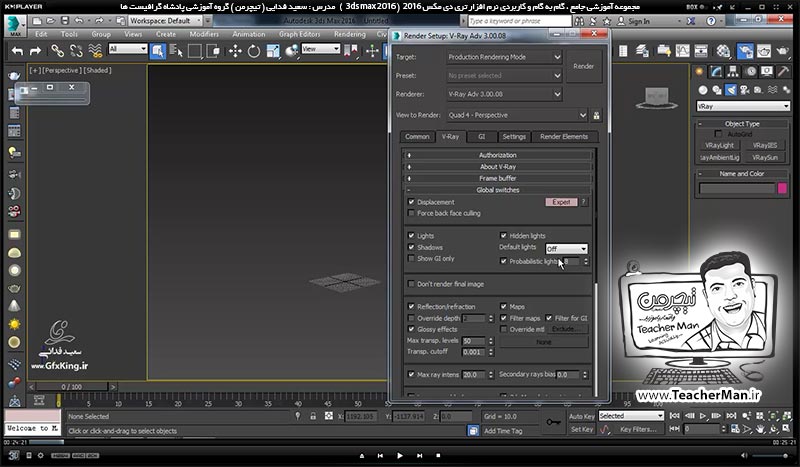Activate the Select Object tool
Screen dimensions: 800x467
click(x=158, y=51)
